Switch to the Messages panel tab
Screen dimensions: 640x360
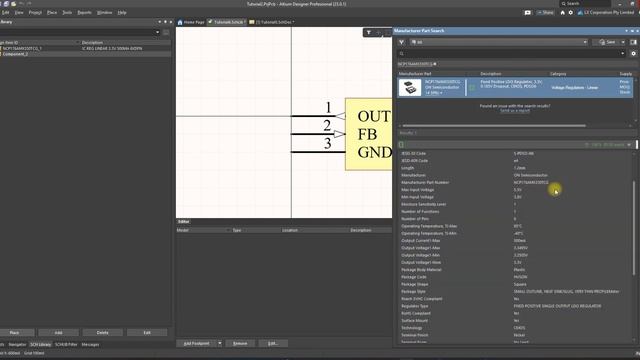pyautogui.click(x=90, y=344)
